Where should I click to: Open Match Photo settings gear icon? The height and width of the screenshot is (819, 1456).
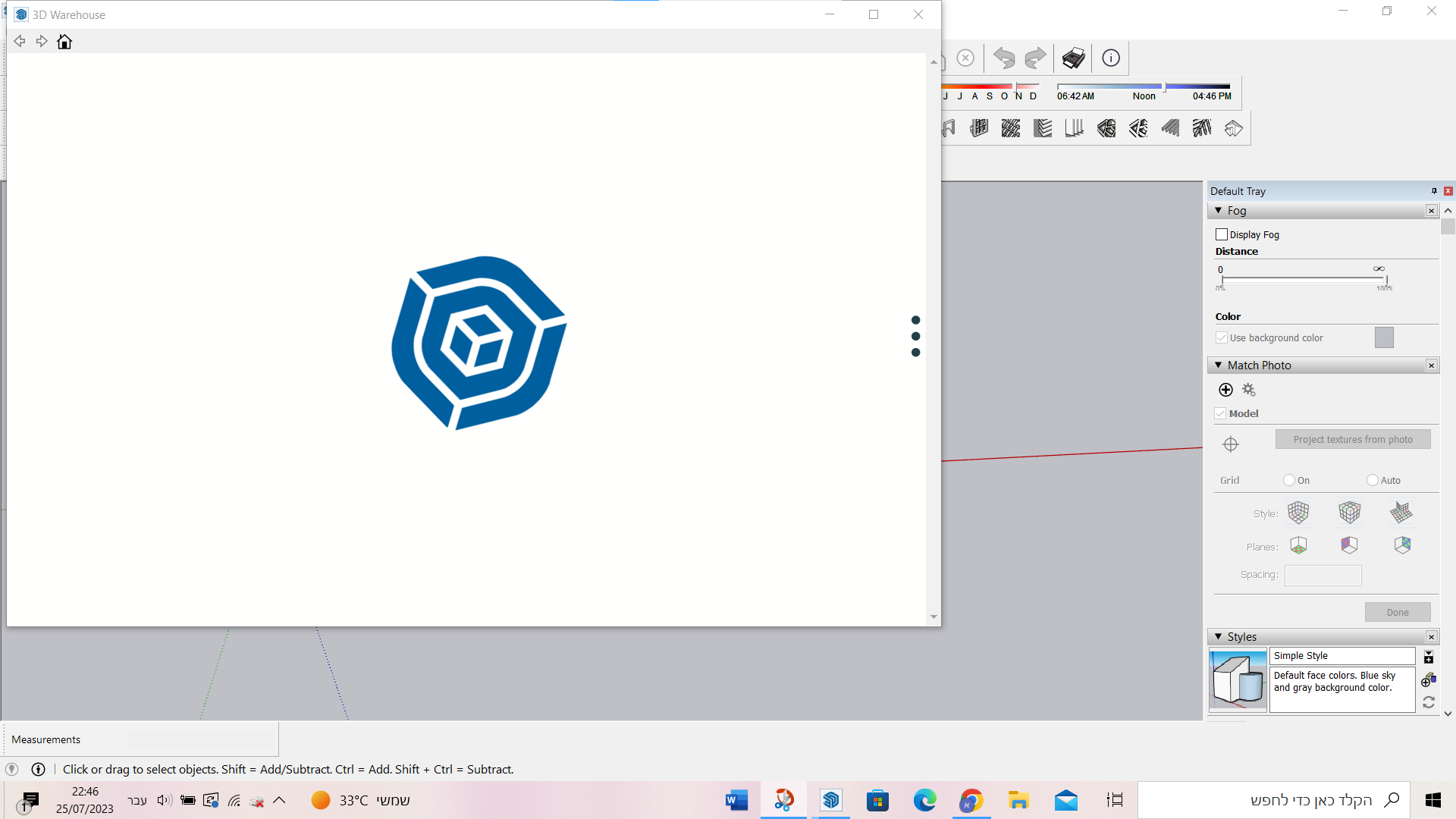pyautogui.click(x=1249, y=390)
